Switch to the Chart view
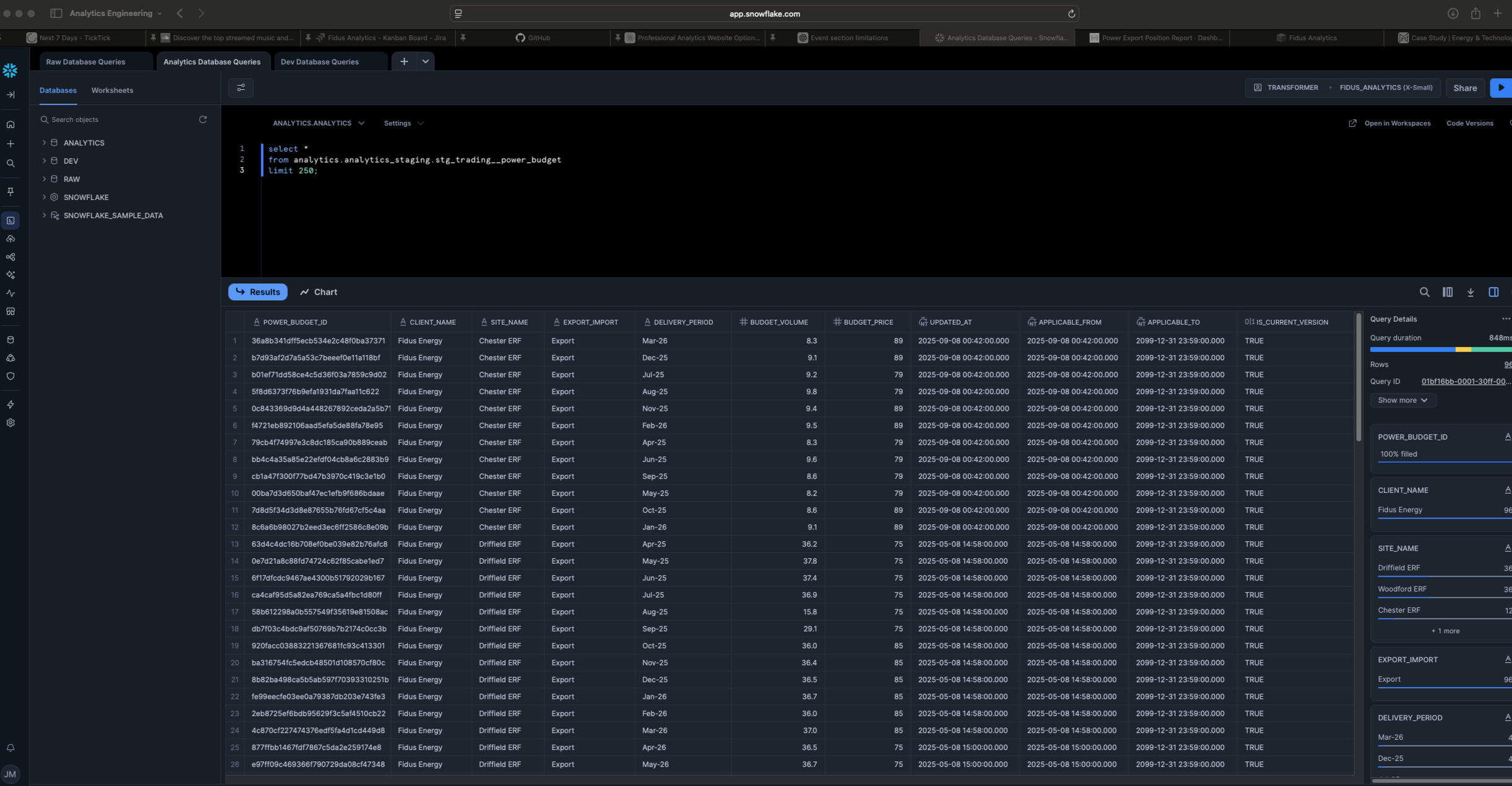This screenshot has height=786, width=1512. [319, 292]
